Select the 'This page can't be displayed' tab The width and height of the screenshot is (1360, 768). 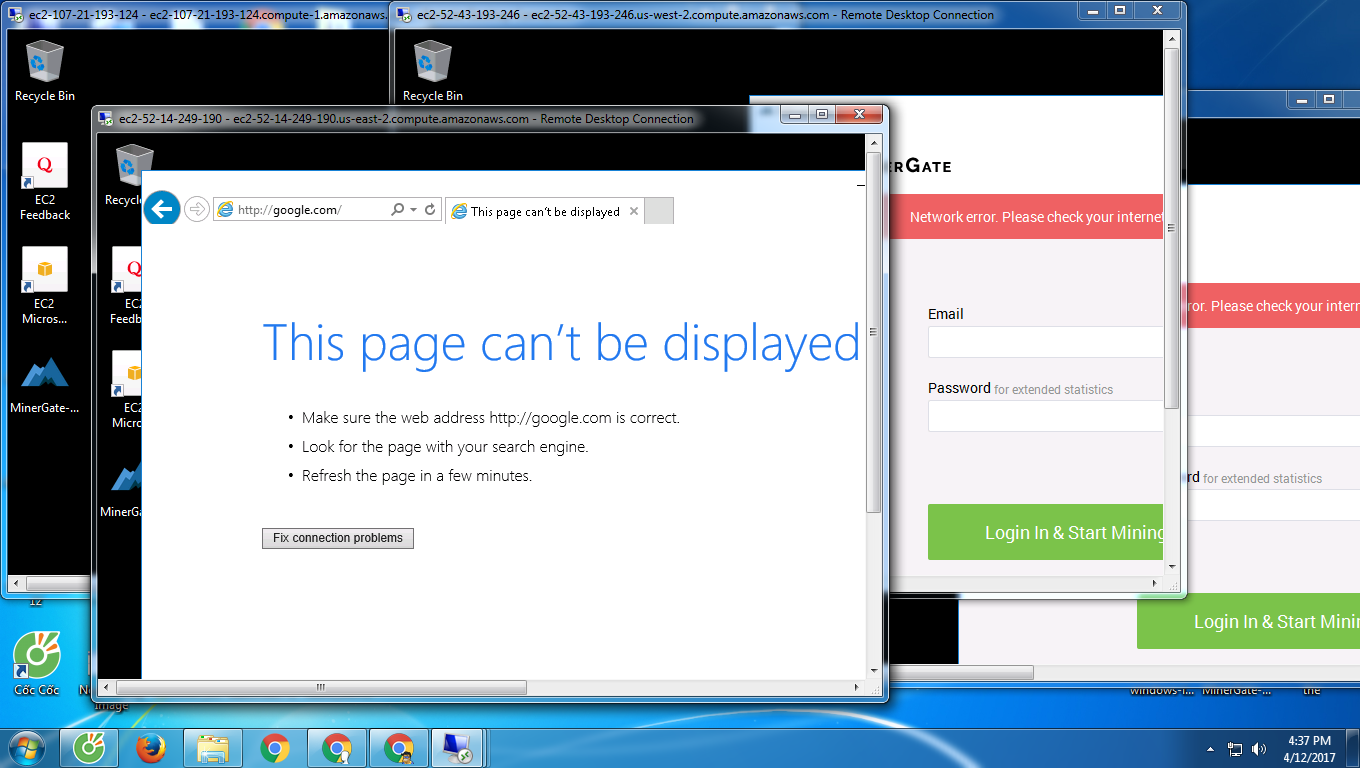[536, 212]
